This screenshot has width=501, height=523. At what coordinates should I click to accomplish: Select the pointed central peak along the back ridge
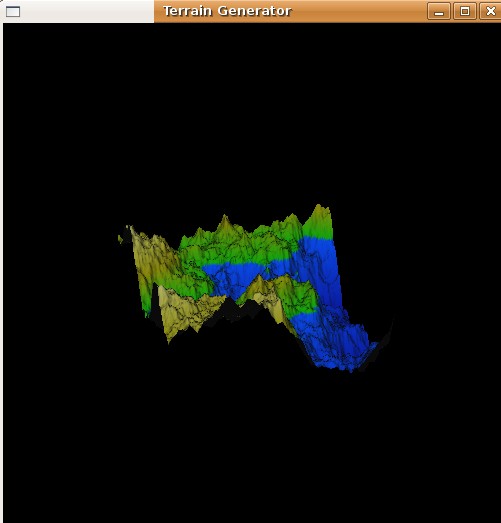224,223
